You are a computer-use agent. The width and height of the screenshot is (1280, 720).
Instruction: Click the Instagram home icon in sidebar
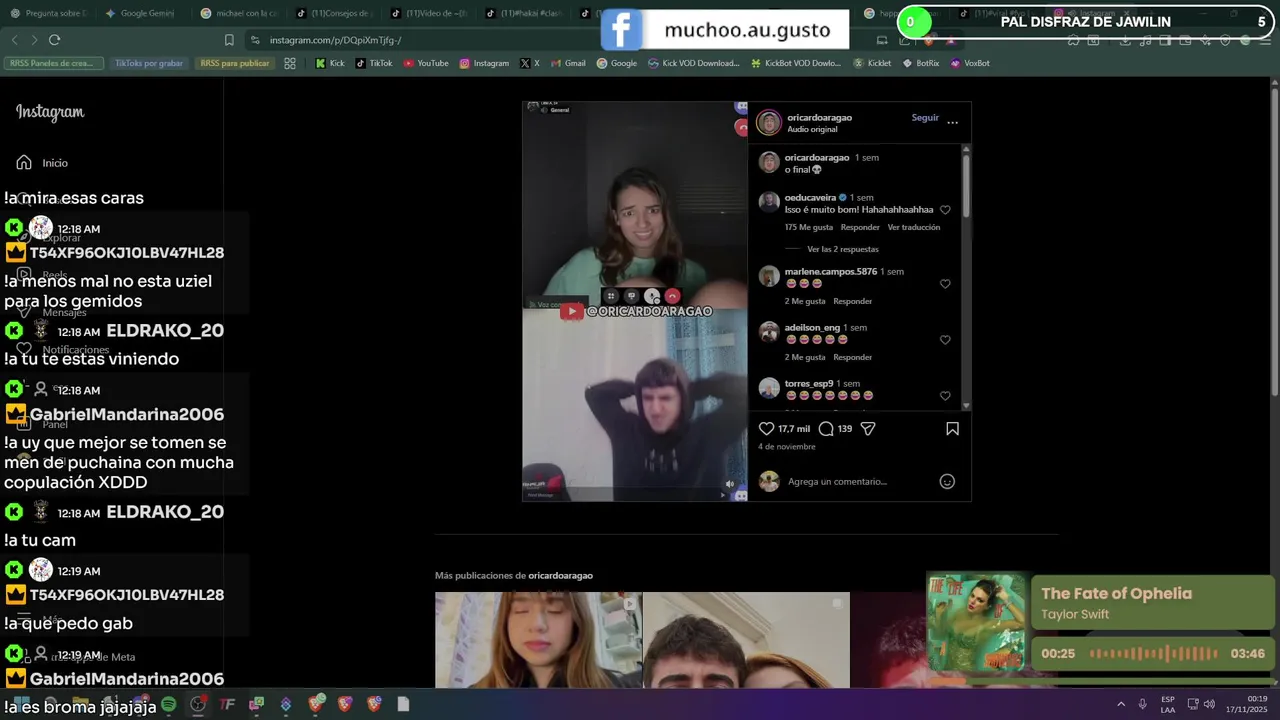(24, 162)
